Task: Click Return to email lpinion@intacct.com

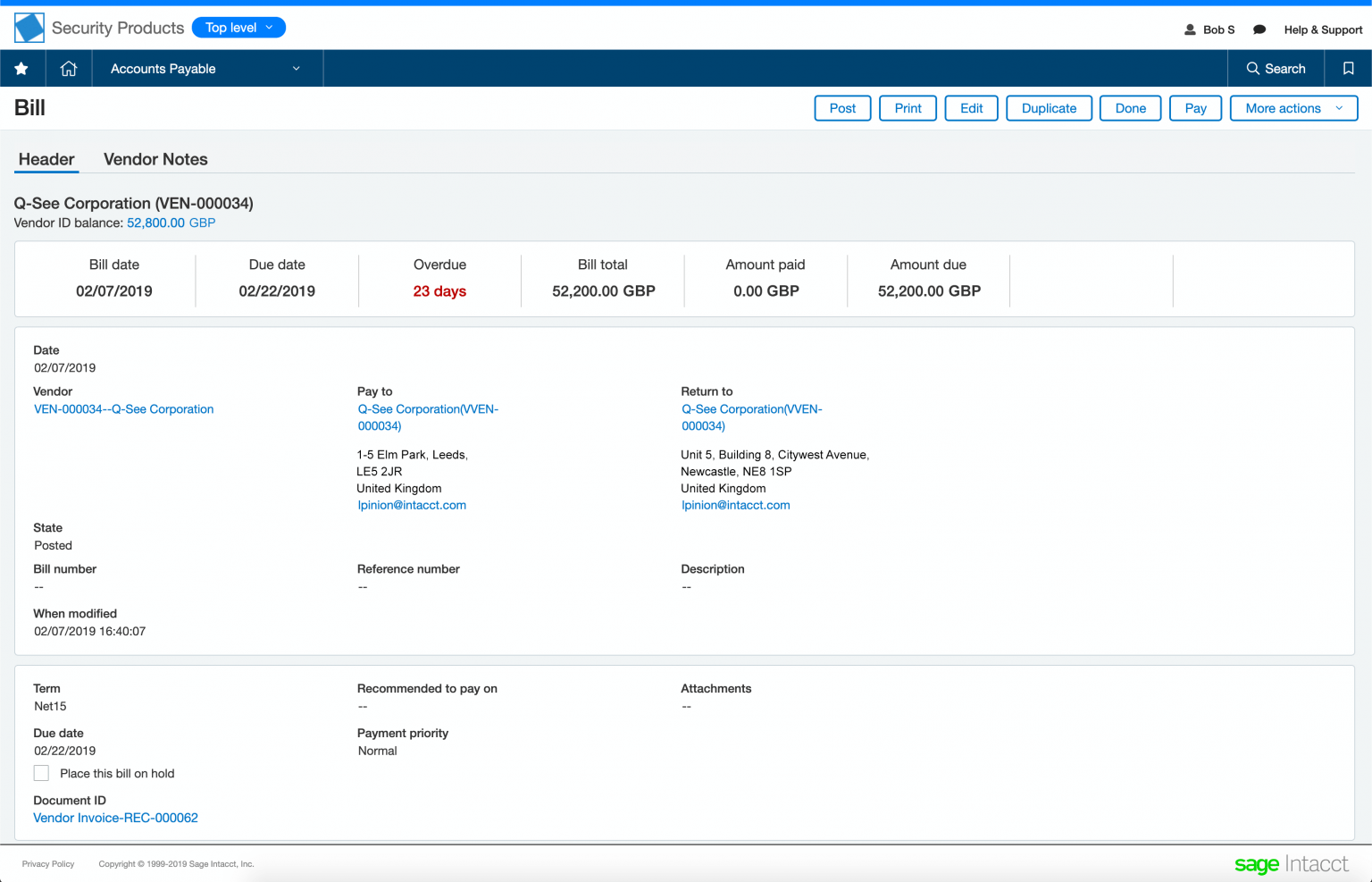Action: point(736,505)
